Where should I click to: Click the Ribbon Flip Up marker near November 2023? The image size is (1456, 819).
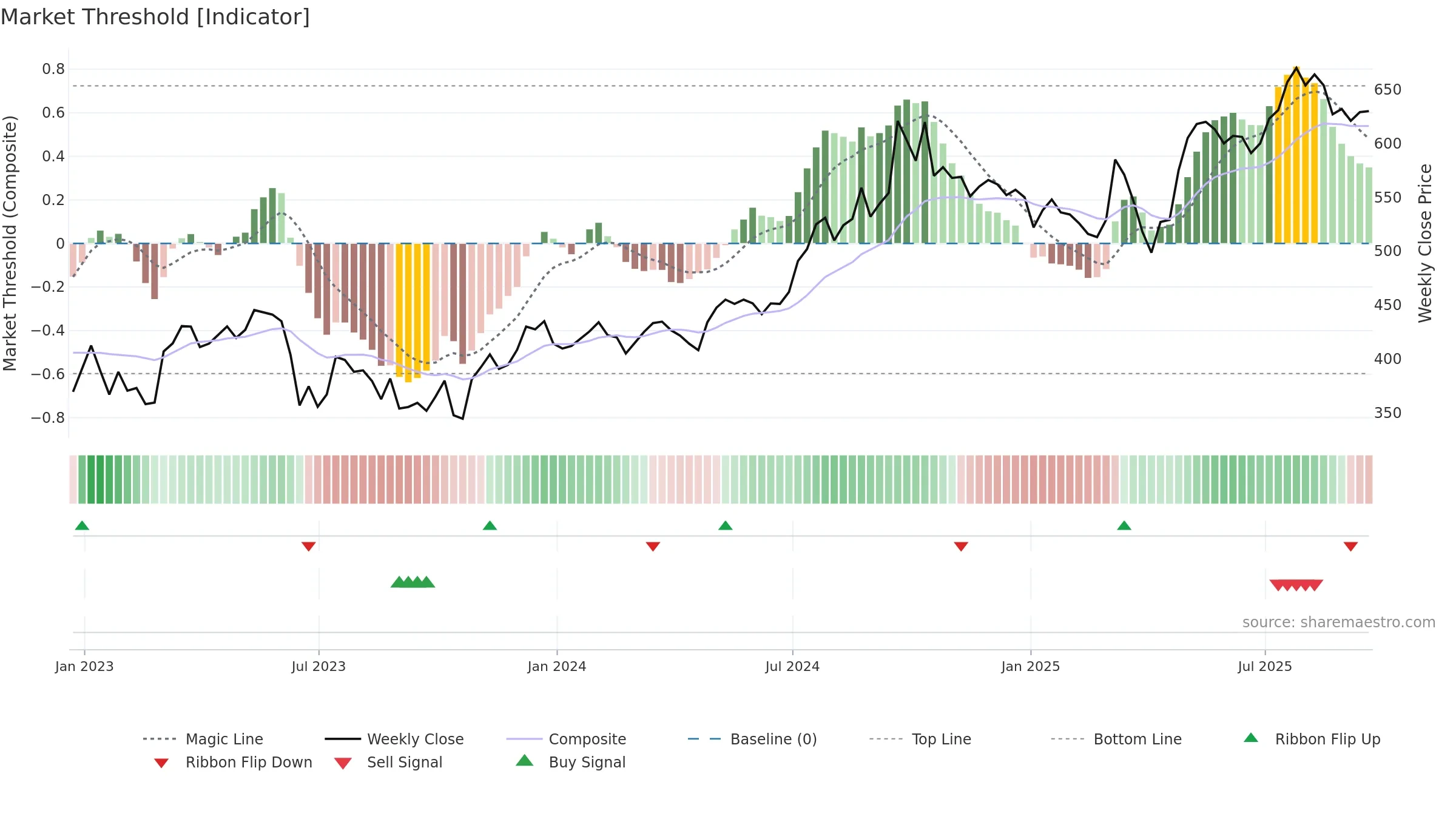(490, 525)
